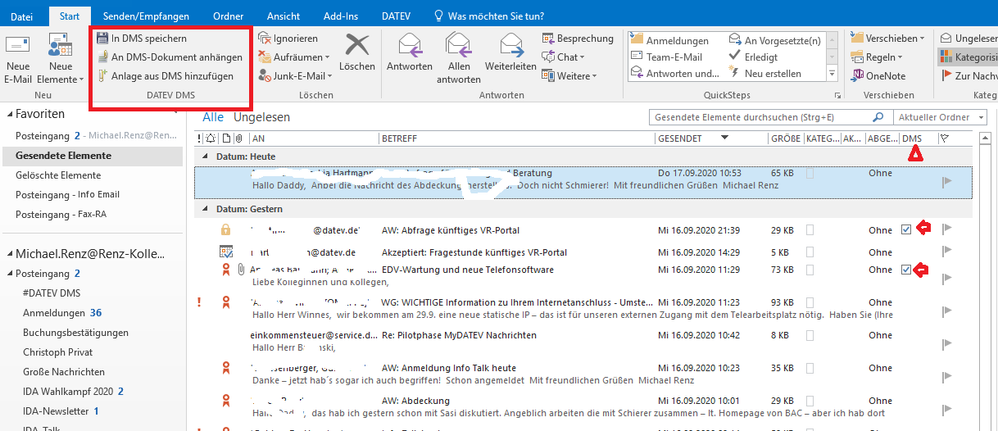The width and height of the screenshot is (998, 431).
Task: Click An DMS-Dokument anhängen
Action: point(103,57)
